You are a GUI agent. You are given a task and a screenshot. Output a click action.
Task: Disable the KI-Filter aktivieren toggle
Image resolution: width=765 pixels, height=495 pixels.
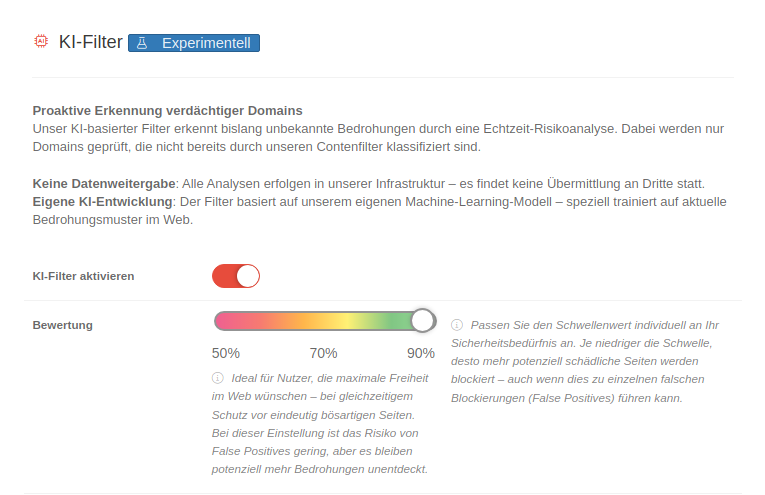[236, 276]
